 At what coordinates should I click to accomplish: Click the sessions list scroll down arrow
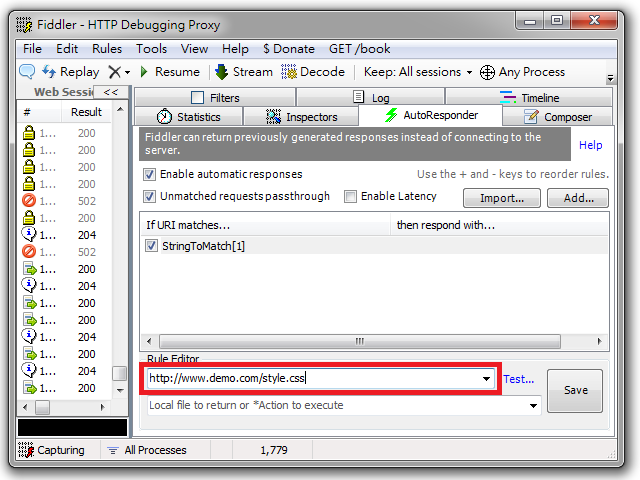120,391
